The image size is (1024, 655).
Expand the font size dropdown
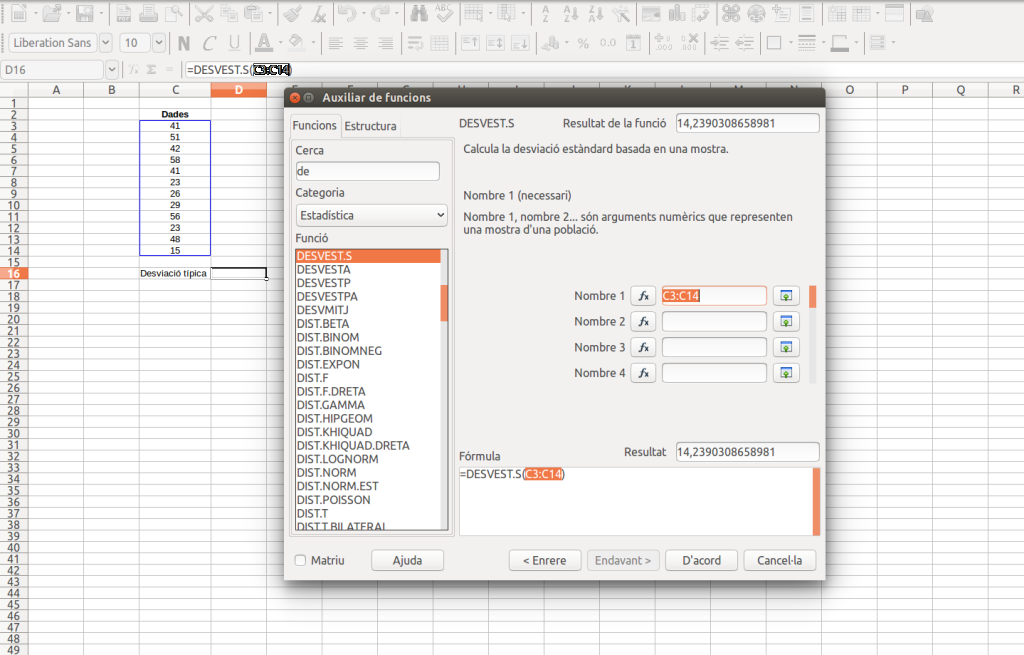click(x=160, y=43)
